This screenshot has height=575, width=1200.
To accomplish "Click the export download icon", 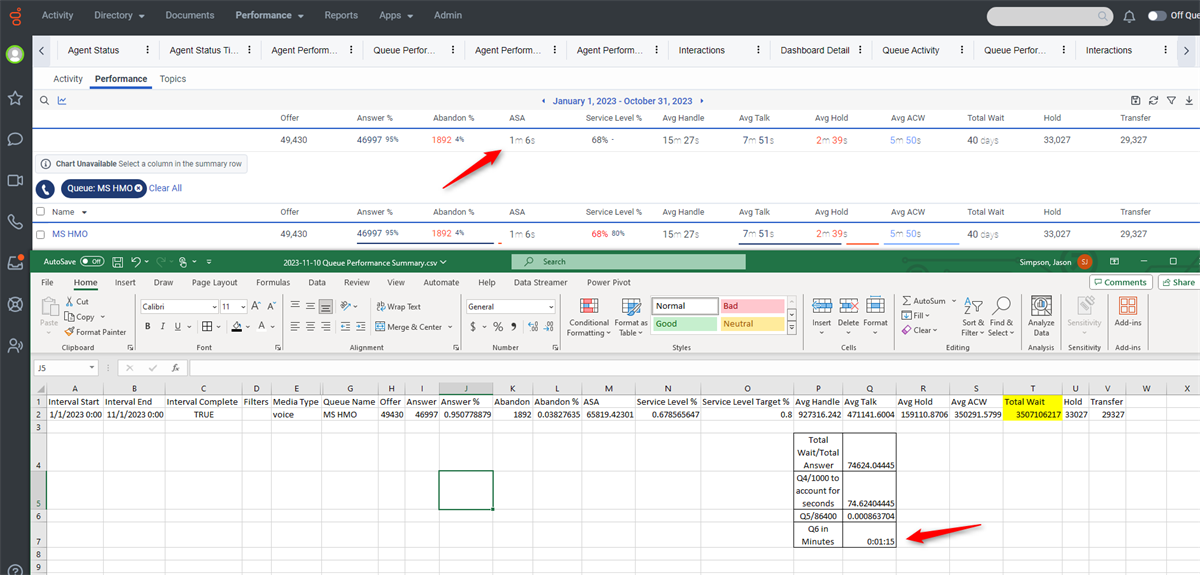I will click(x=1189, y=101).
